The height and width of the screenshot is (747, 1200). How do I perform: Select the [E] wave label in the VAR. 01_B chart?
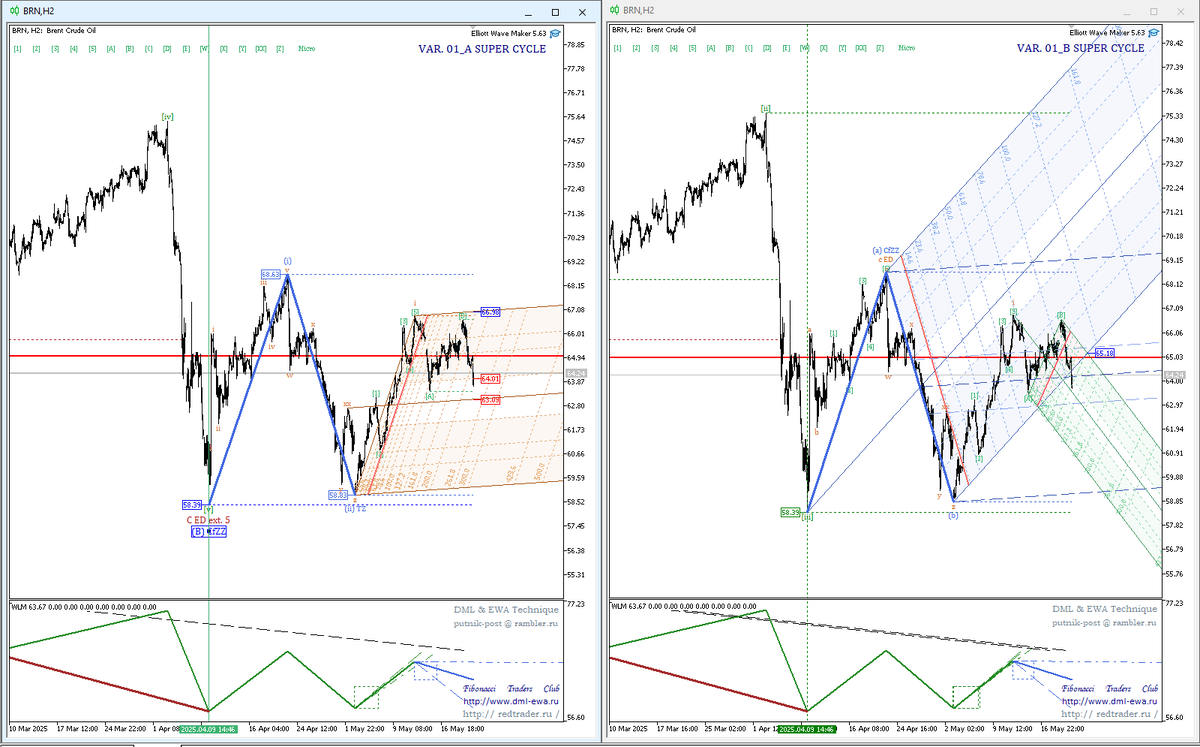coord(785,48)
